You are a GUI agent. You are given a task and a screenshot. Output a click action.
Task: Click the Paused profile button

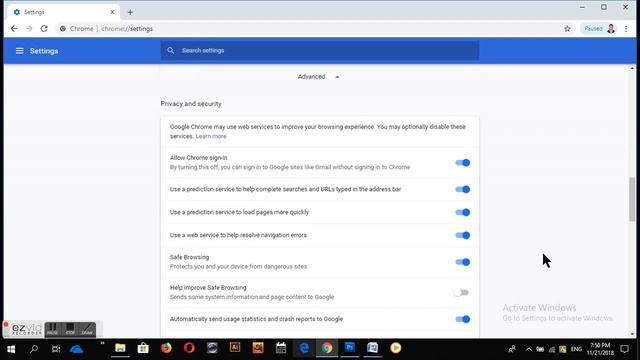click(x=599, y=29)
